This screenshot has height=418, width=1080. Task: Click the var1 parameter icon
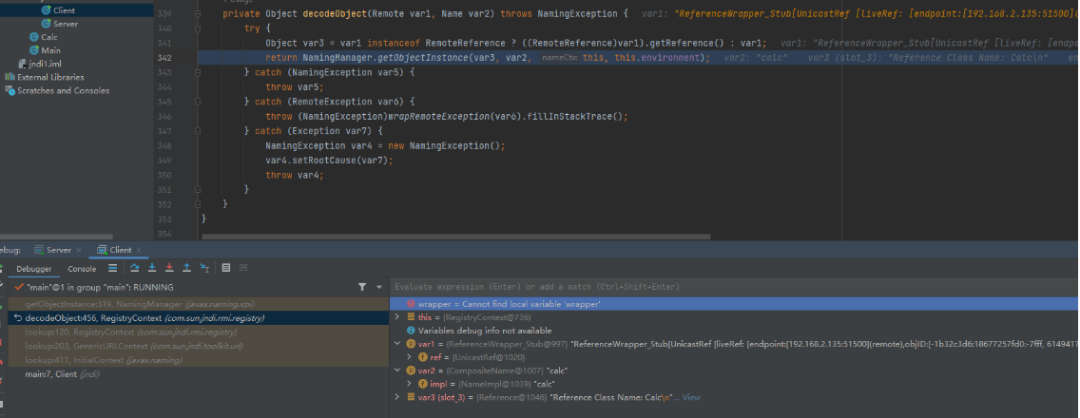411,344
